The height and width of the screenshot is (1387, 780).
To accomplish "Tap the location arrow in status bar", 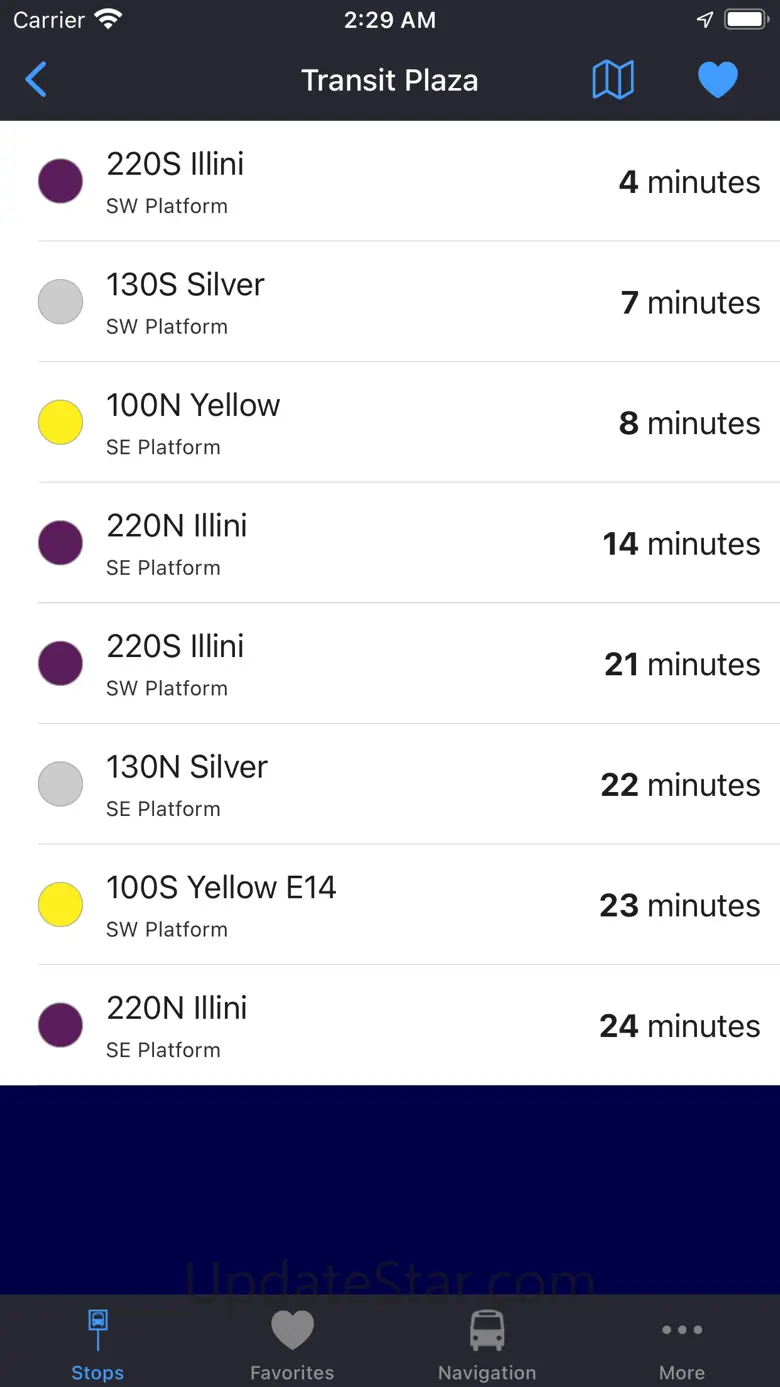I will click(x=705, y=20).
